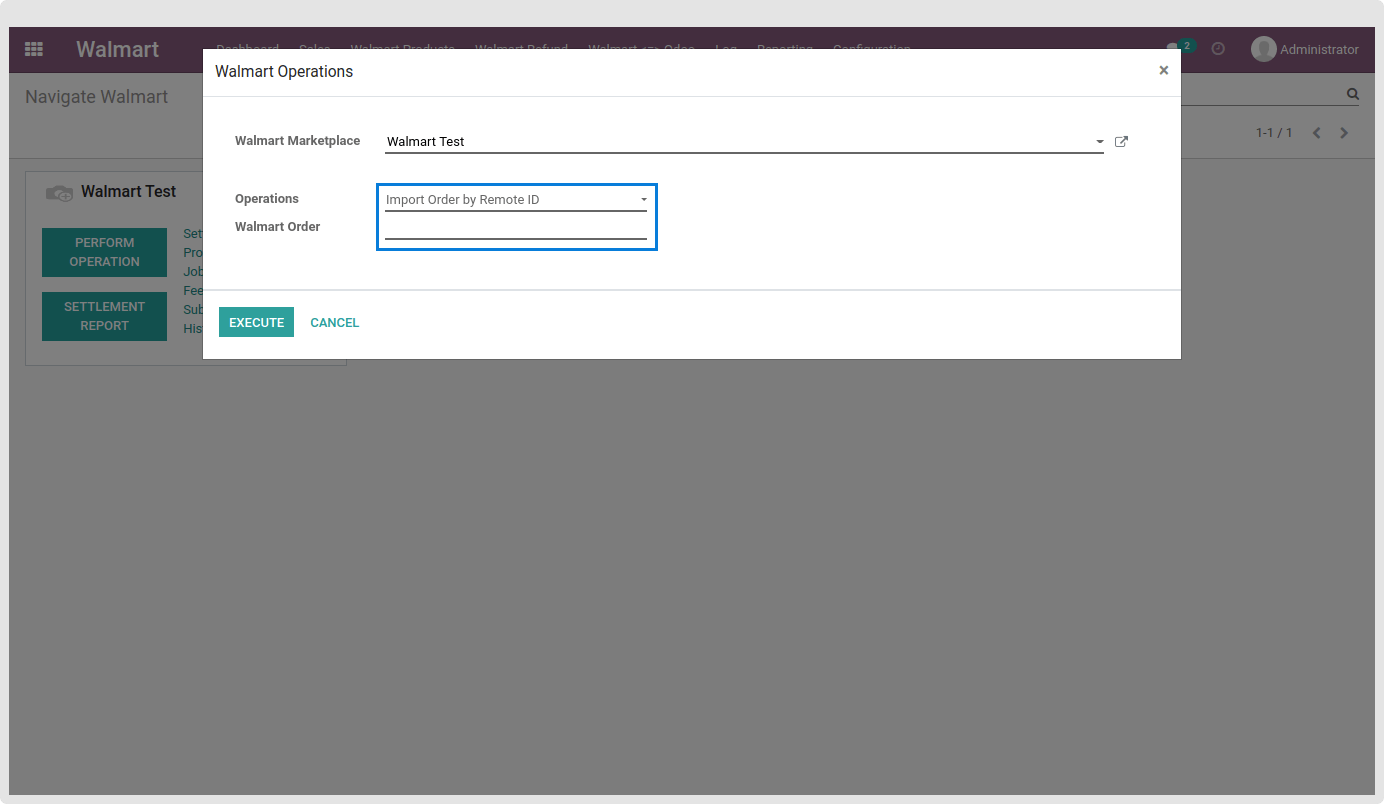Viewport: 1384px width, 804px height.
Task: Click the Walmart brand title
Action: click(x=117, y=49)
